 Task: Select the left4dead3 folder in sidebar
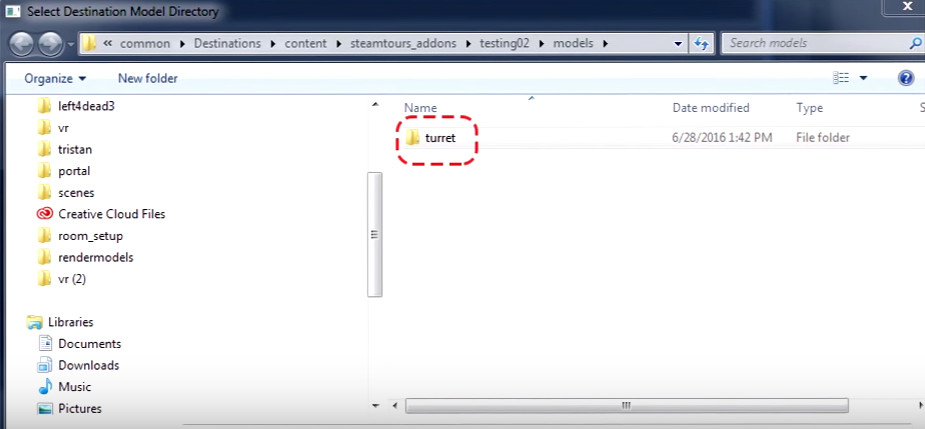87,105
